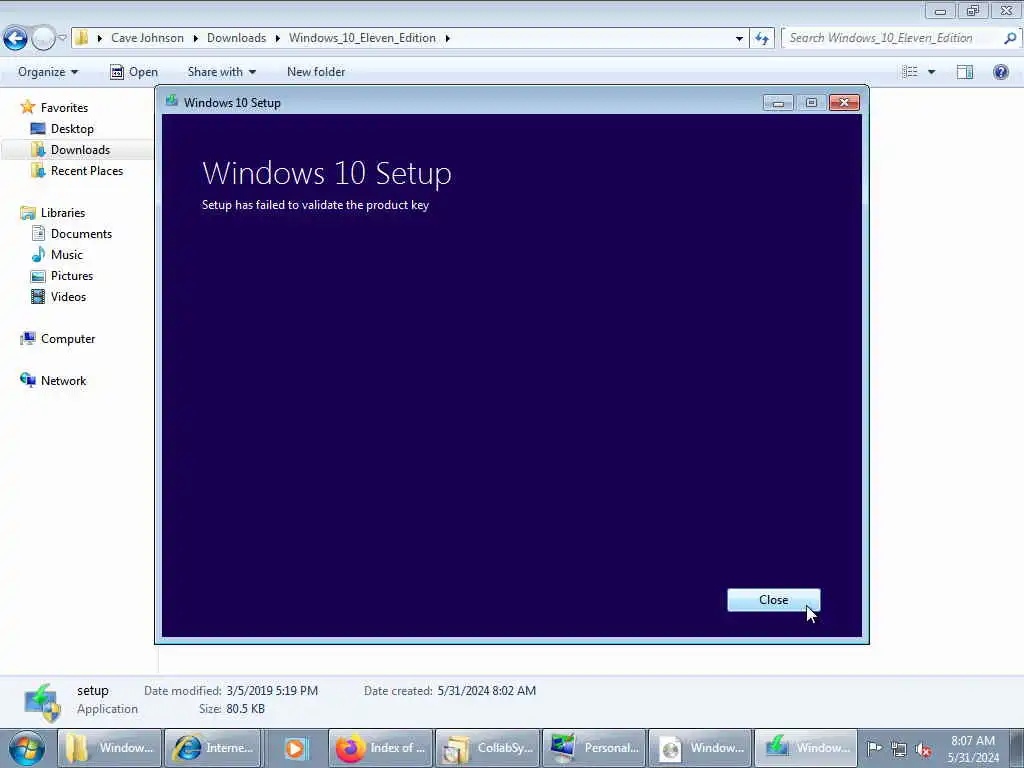This screenshot has height=768, width=1024.
Task: Click the Refresh button beside address bar
Action: point(761,38)
